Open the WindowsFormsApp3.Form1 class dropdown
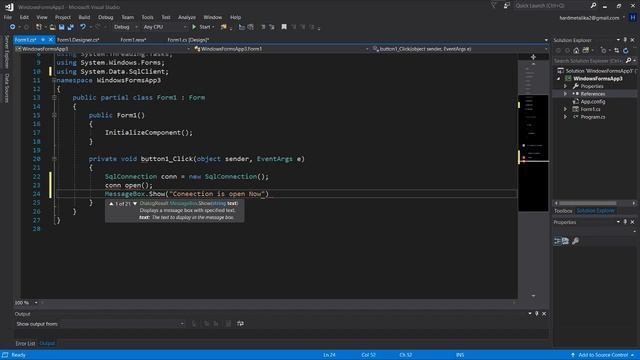The width and height of the screenshot is (640, 360). (x=281, y=49)
